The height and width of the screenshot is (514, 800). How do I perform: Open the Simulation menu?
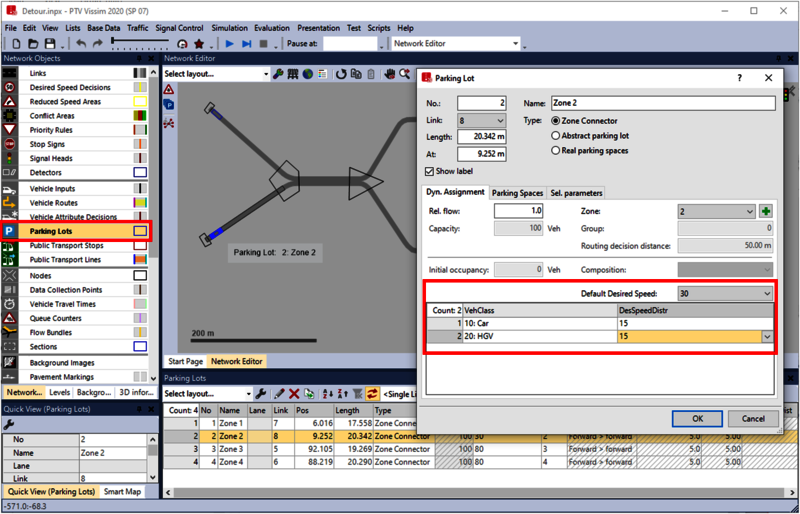tap(229, 28)
